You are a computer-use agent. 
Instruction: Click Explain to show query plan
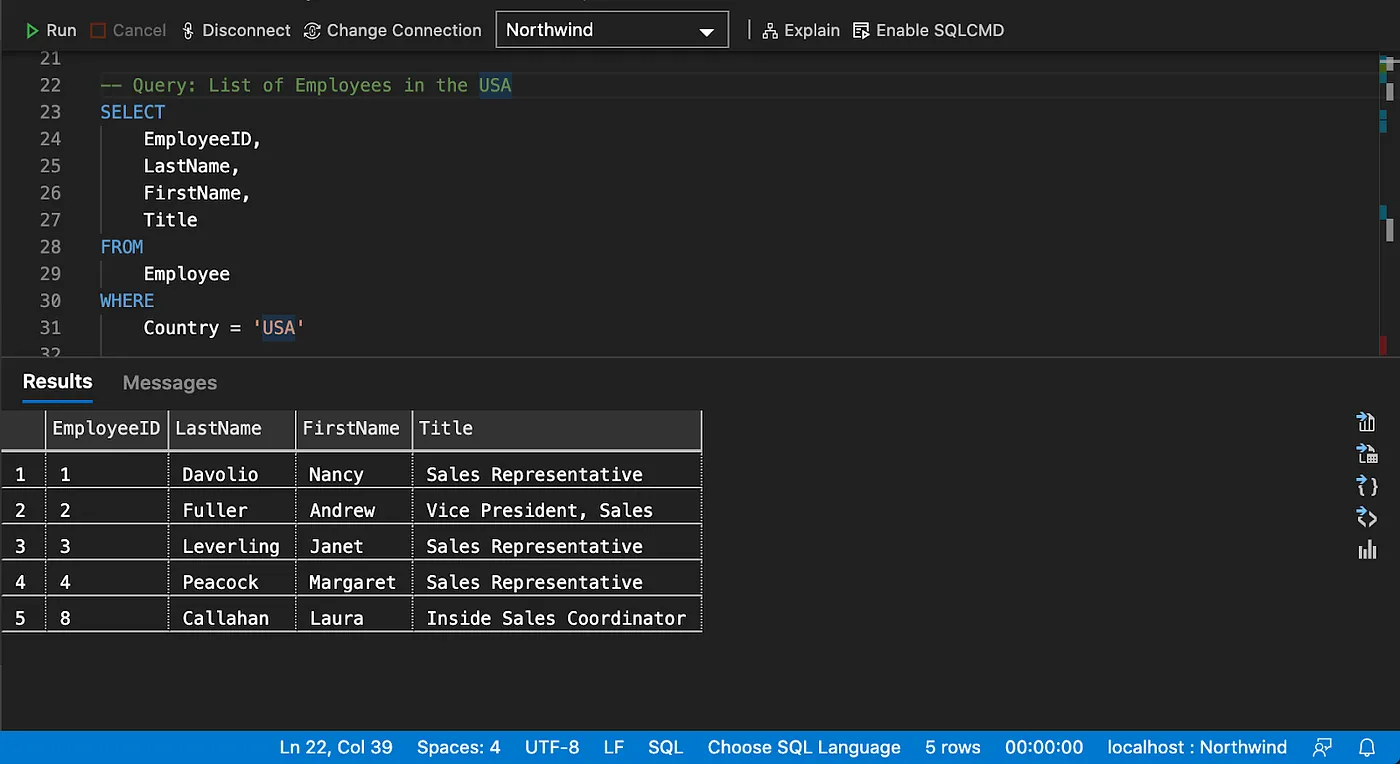pos(801,30)
